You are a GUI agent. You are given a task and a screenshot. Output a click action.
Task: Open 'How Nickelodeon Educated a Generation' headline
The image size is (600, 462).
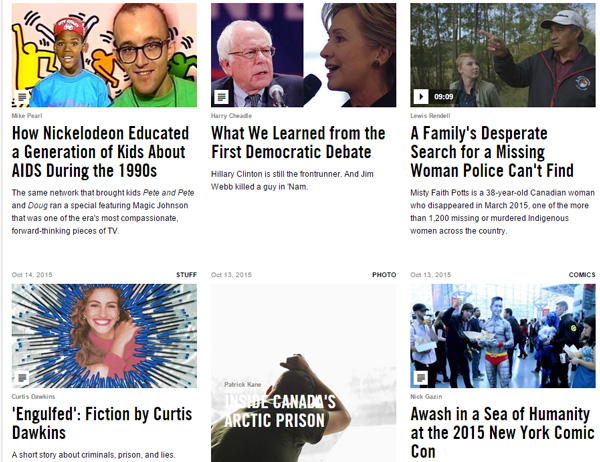coord(100,152)
